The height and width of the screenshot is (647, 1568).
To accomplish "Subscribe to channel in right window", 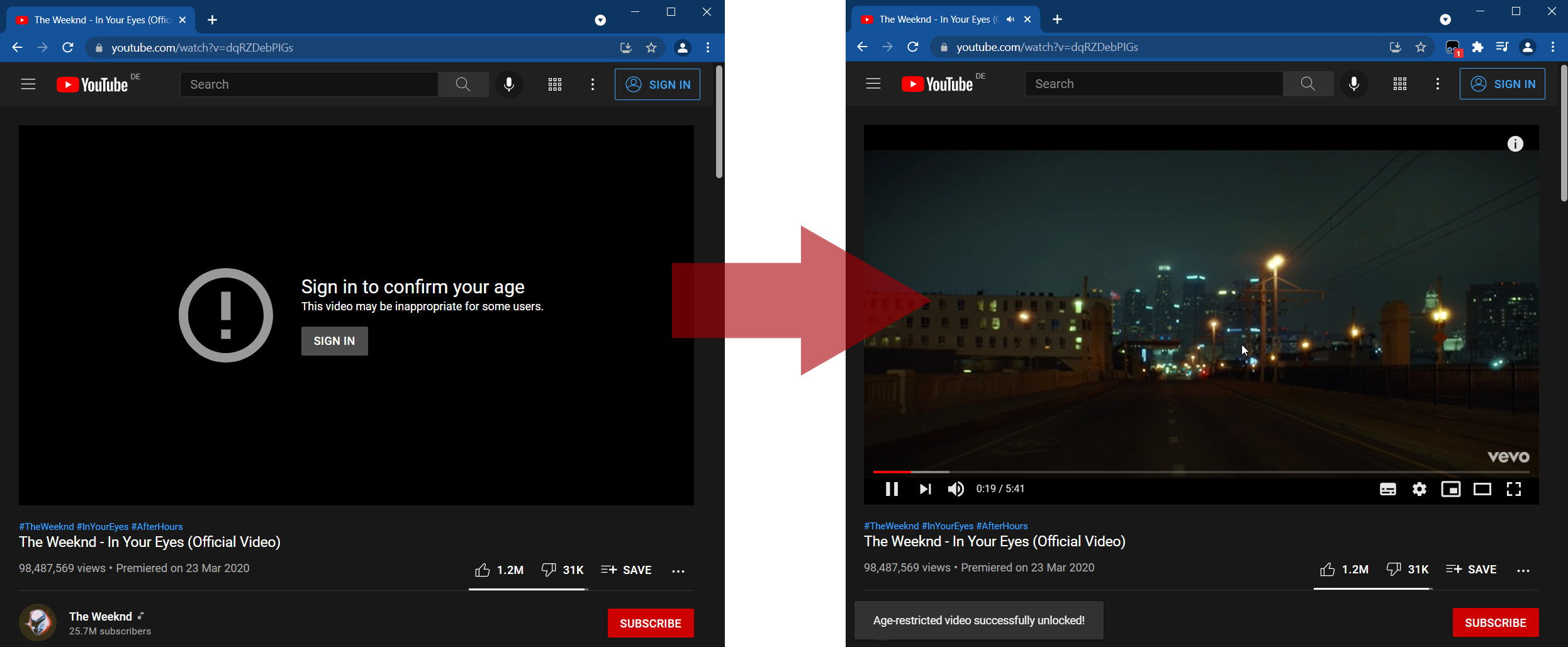I will 1496,622.
